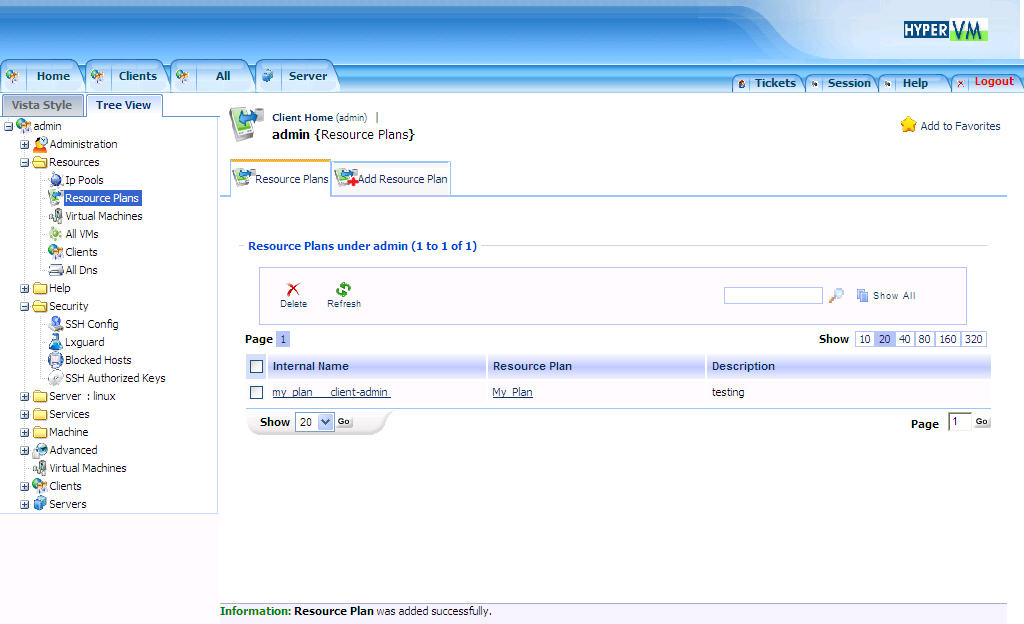Click the search text input field
Image resolution: width=1024 pixels, height=624 pixels.
[772, 295]
